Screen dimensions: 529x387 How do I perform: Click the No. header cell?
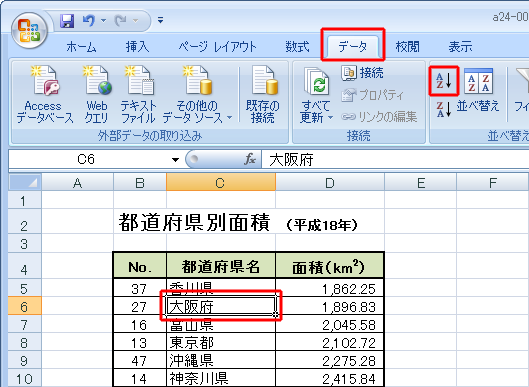(x=140, y=267)
